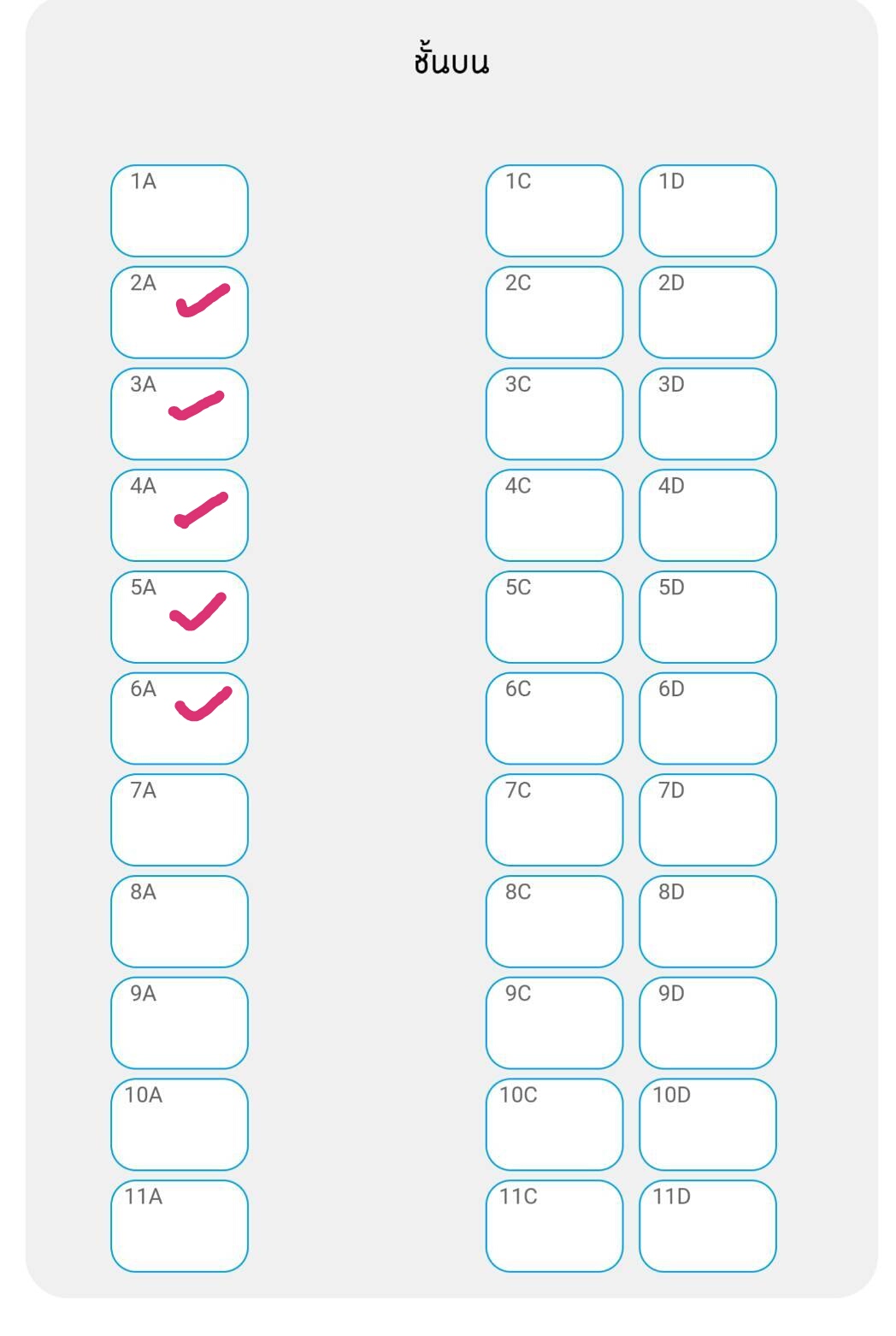The image size is (896, 1336).
Task: Choose seat 11D
Action: [707, 1226]
